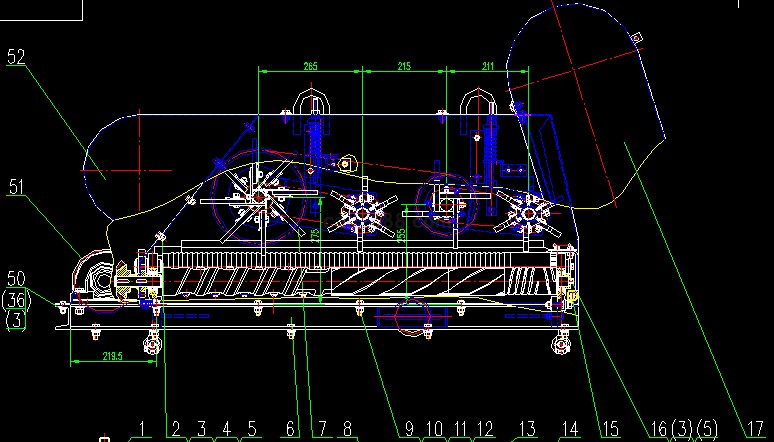Click the 265 dimension text
This screenshot has width=774, height=442.
point(310,66)
